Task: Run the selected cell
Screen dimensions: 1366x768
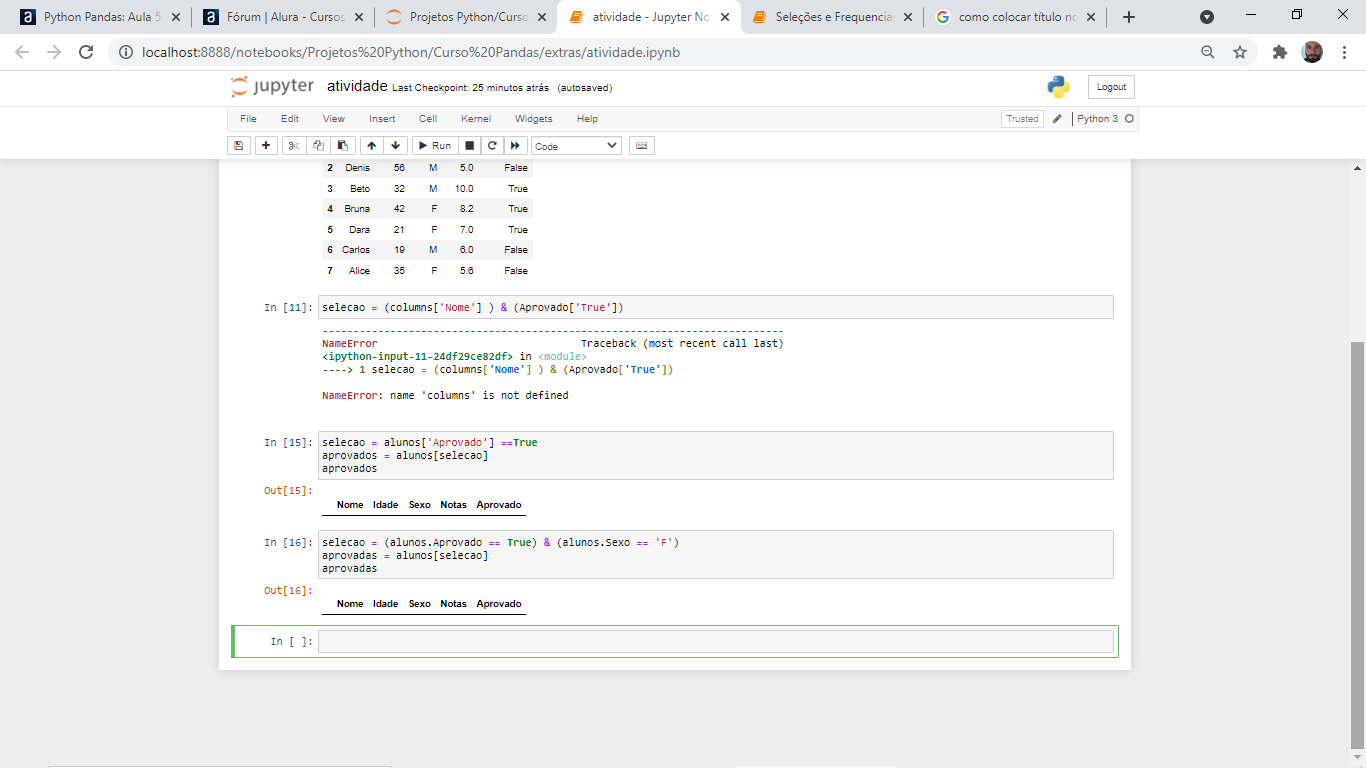Action: (434, 146)
